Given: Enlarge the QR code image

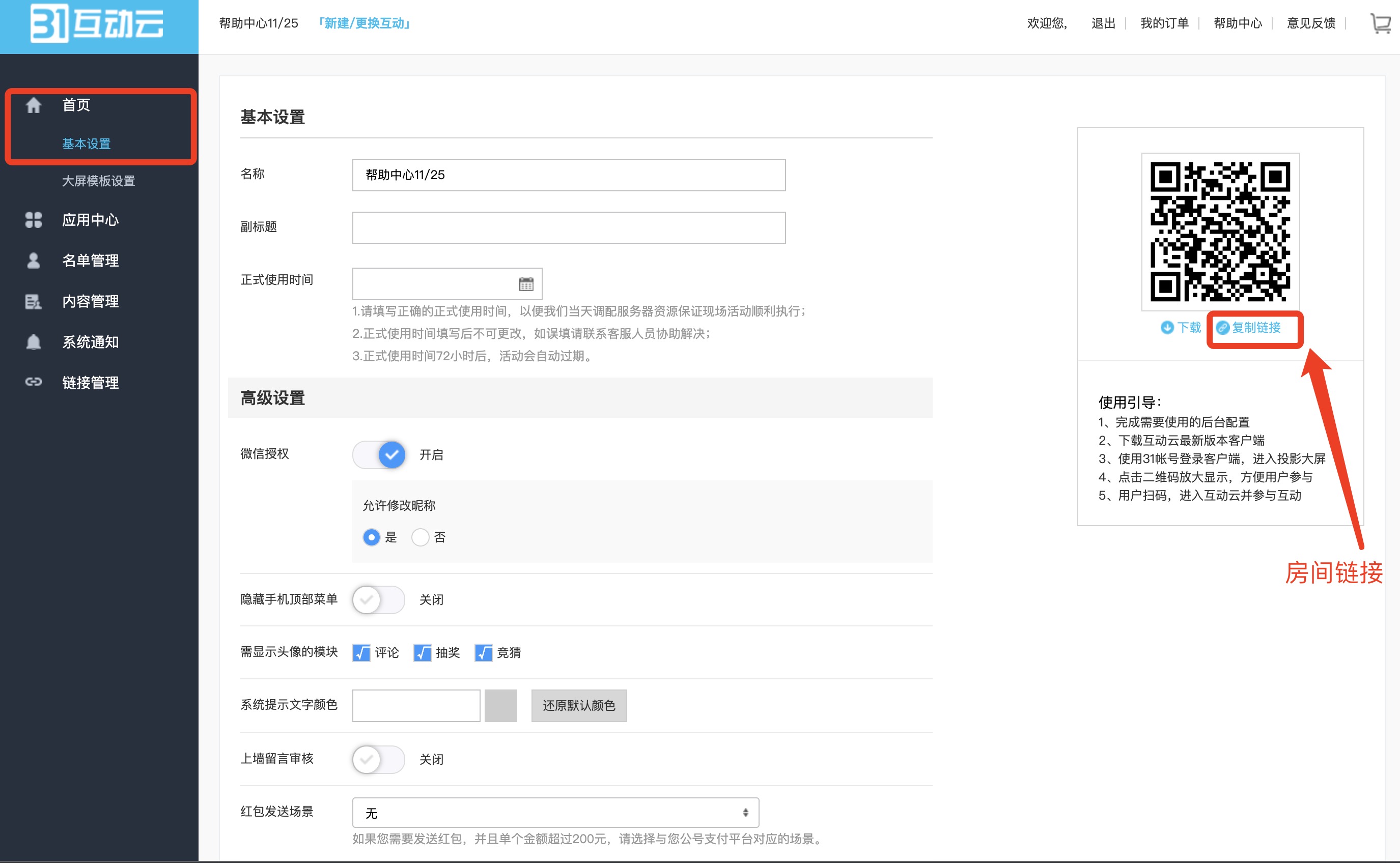Looking at the screenshot, I should tap(1220, 232).
